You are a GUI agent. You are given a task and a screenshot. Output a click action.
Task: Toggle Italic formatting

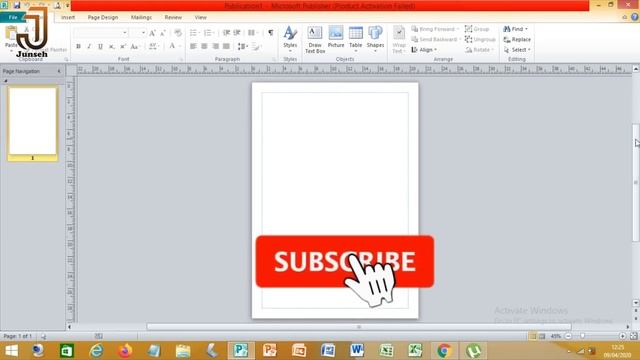(x=89, y=47)
